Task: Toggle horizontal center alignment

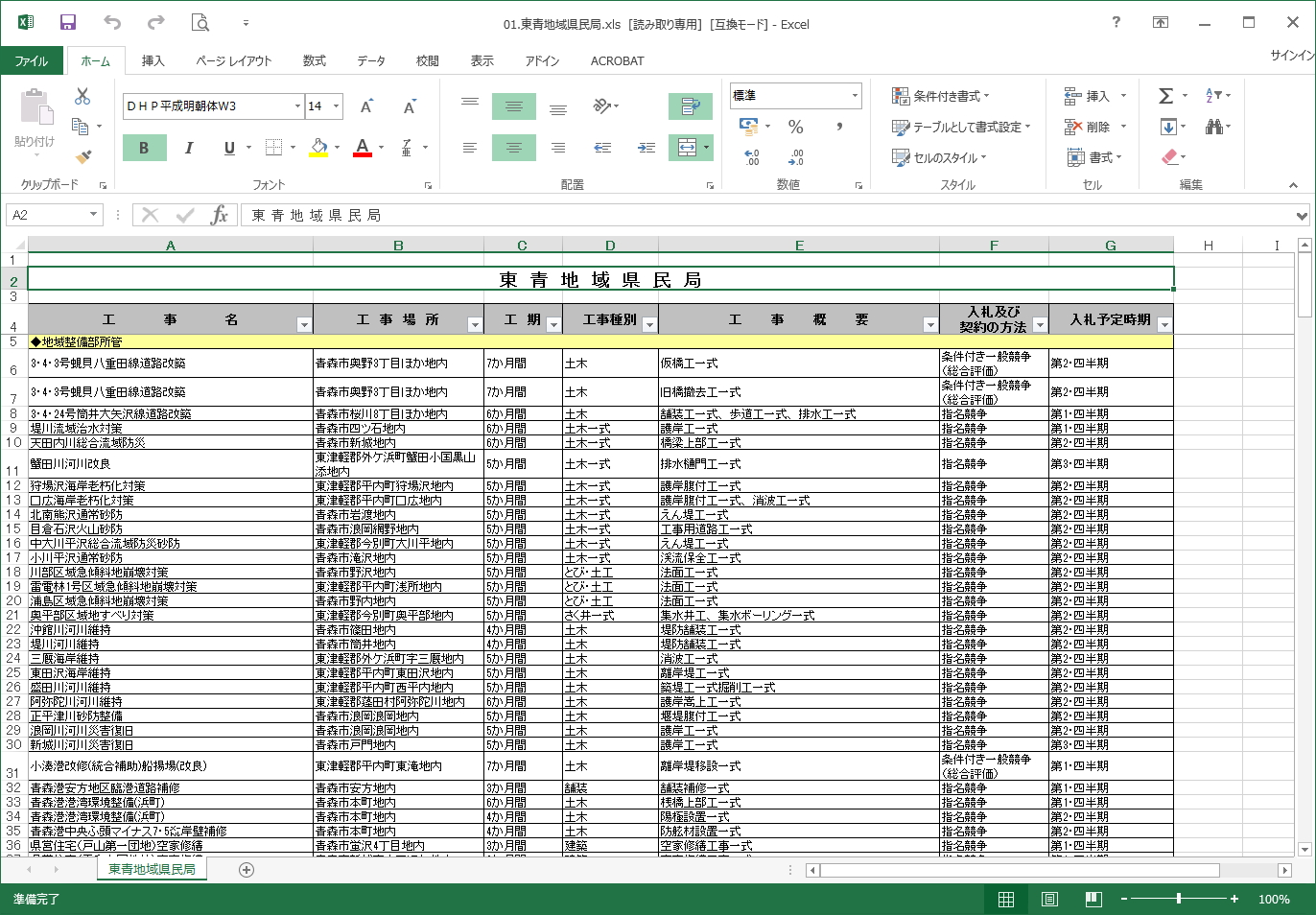Action: point(514,148)
